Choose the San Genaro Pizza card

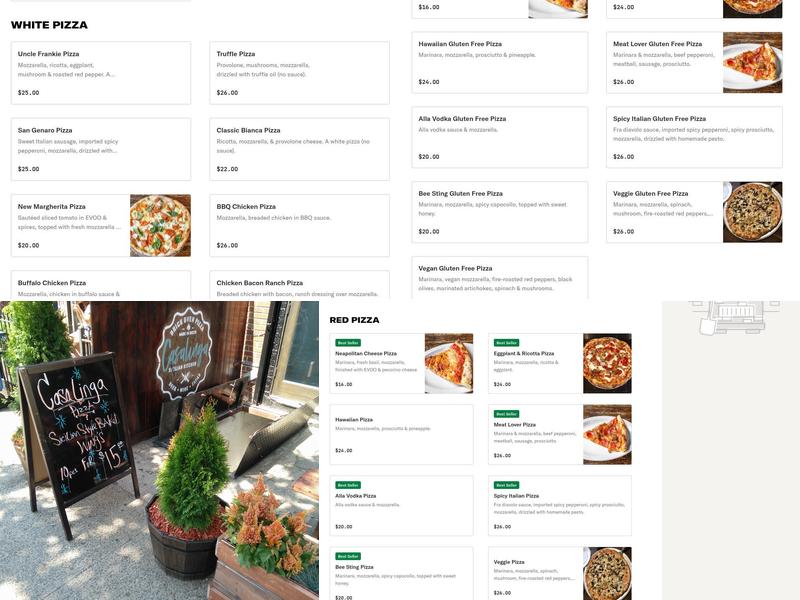(x=100, y=149)
